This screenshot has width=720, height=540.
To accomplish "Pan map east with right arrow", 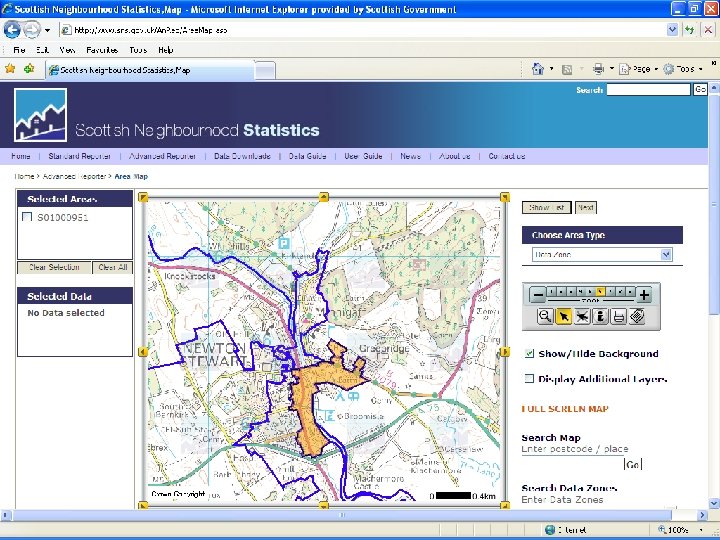I will pos(505,352).
